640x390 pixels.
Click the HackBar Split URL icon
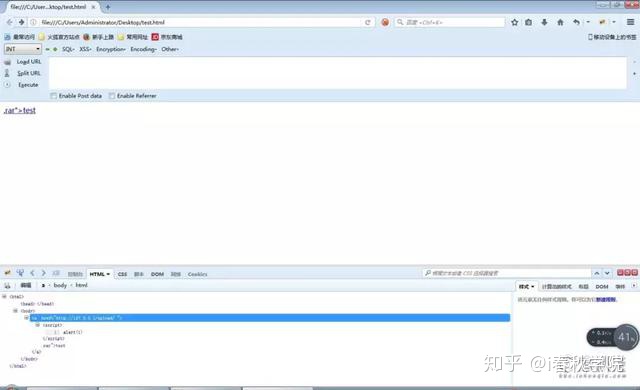click(x=7, y=73)
